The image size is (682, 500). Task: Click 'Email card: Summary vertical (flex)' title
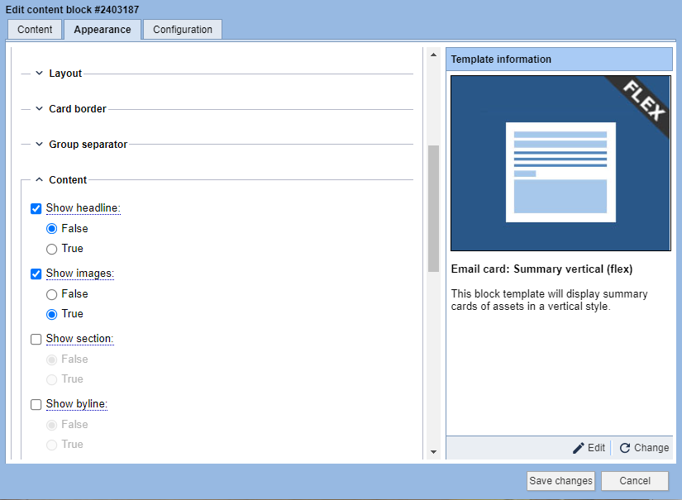coord(542,269)
